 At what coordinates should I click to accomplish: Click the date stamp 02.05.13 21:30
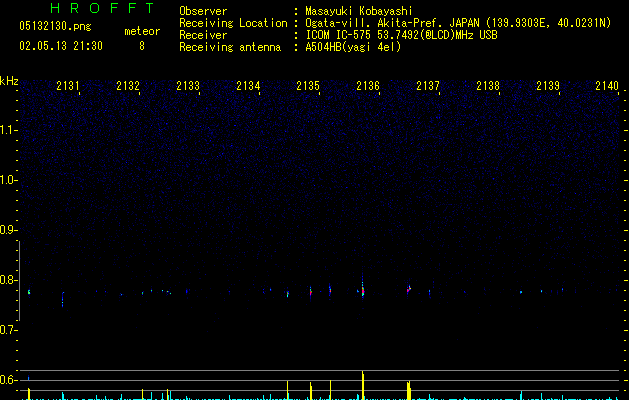coord(61,46)
